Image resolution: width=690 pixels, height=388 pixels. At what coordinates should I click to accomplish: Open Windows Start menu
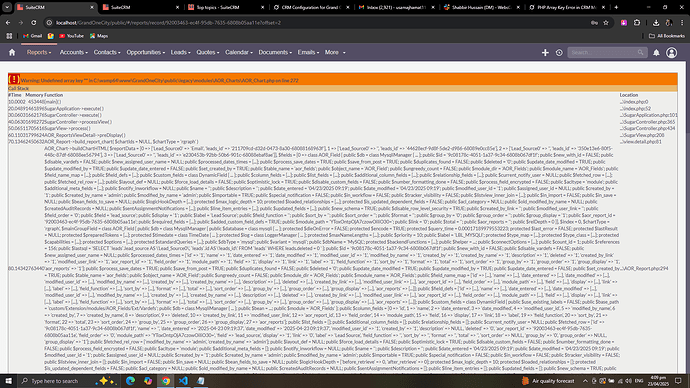pos(8,381)
